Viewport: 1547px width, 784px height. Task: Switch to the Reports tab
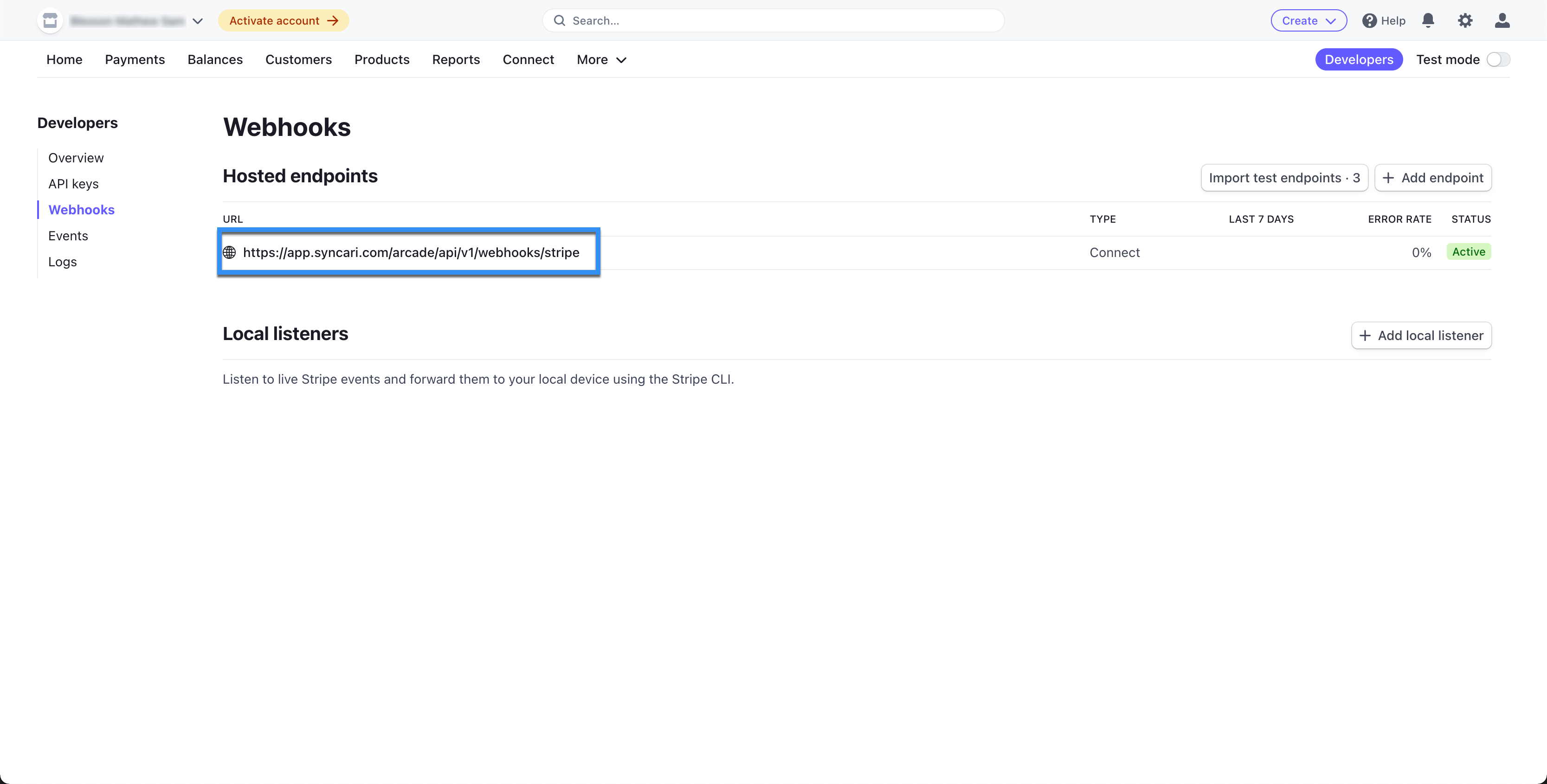456,59
